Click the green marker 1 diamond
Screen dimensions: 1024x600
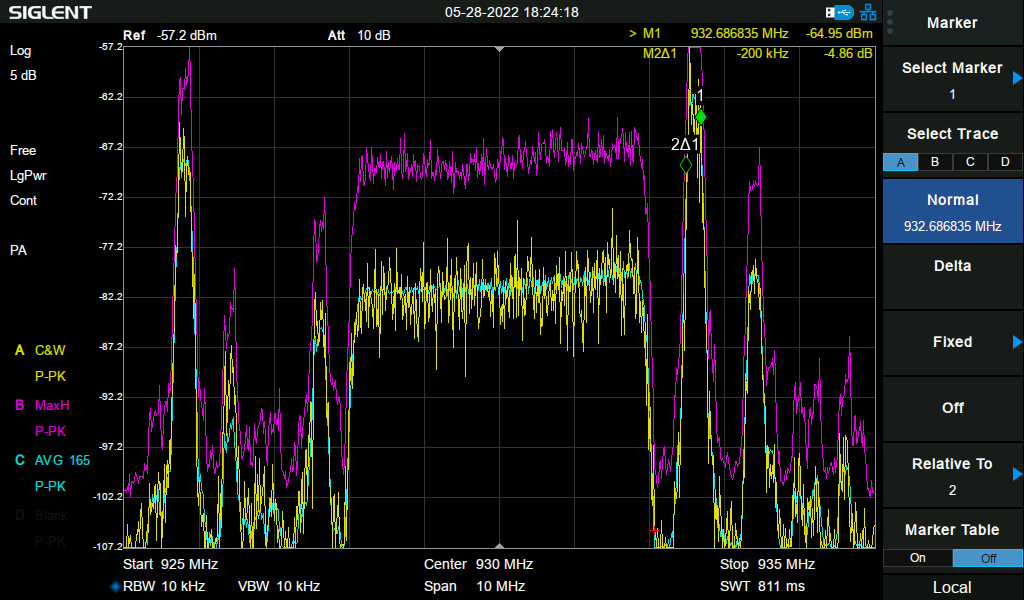pyautogui.click(x=700, y=118)
